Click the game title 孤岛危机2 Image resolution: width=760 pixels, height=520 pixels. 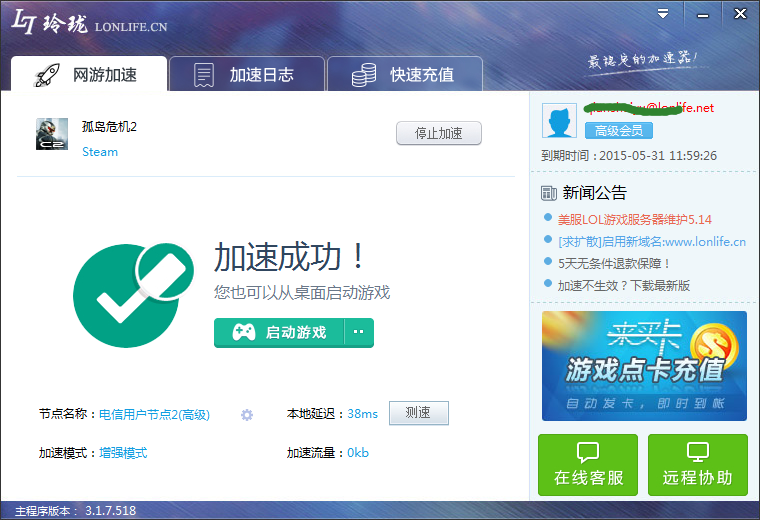coord(110,126)
